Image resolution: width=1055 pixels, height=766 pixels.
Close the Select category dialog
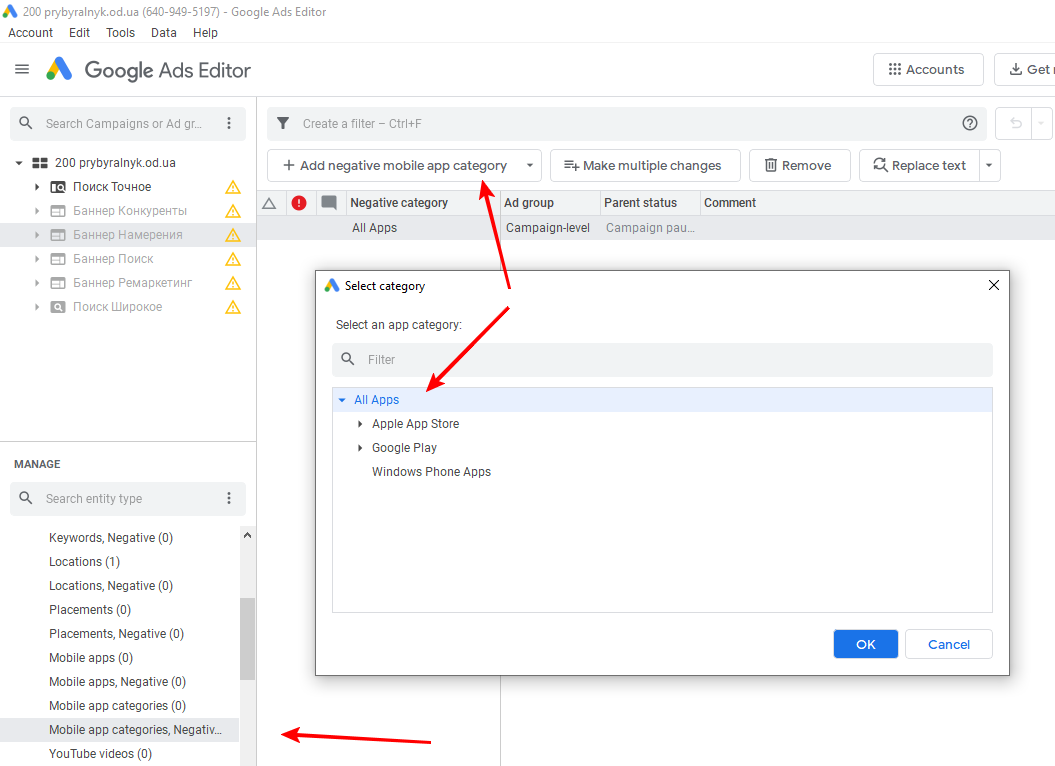(x=994, y=285)
